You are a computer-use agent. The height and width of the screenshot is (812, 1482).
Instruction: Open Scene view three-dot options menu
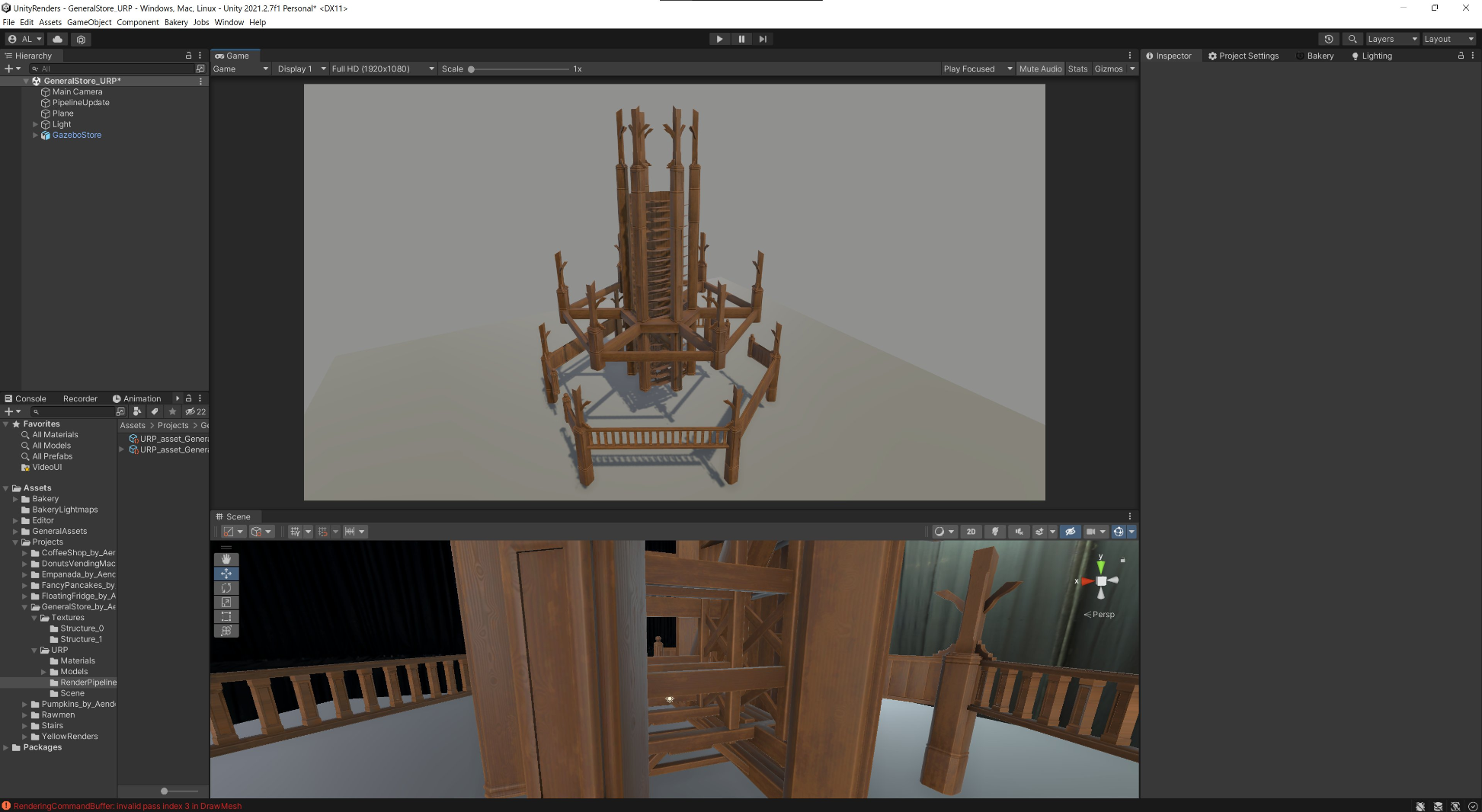click(1130, 516)
